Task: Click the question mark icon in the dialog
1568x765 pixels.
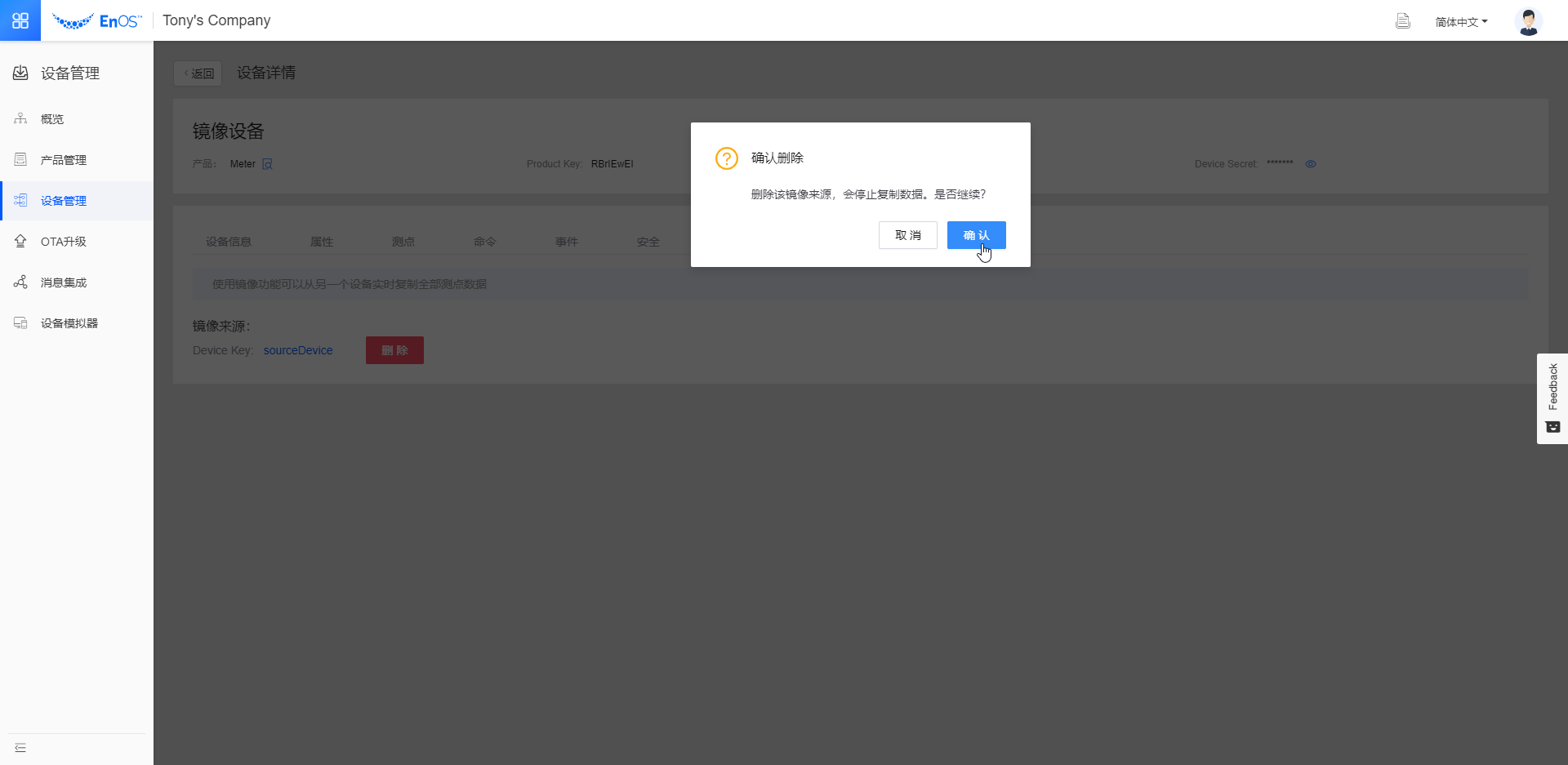Action: tap(726, 158)
